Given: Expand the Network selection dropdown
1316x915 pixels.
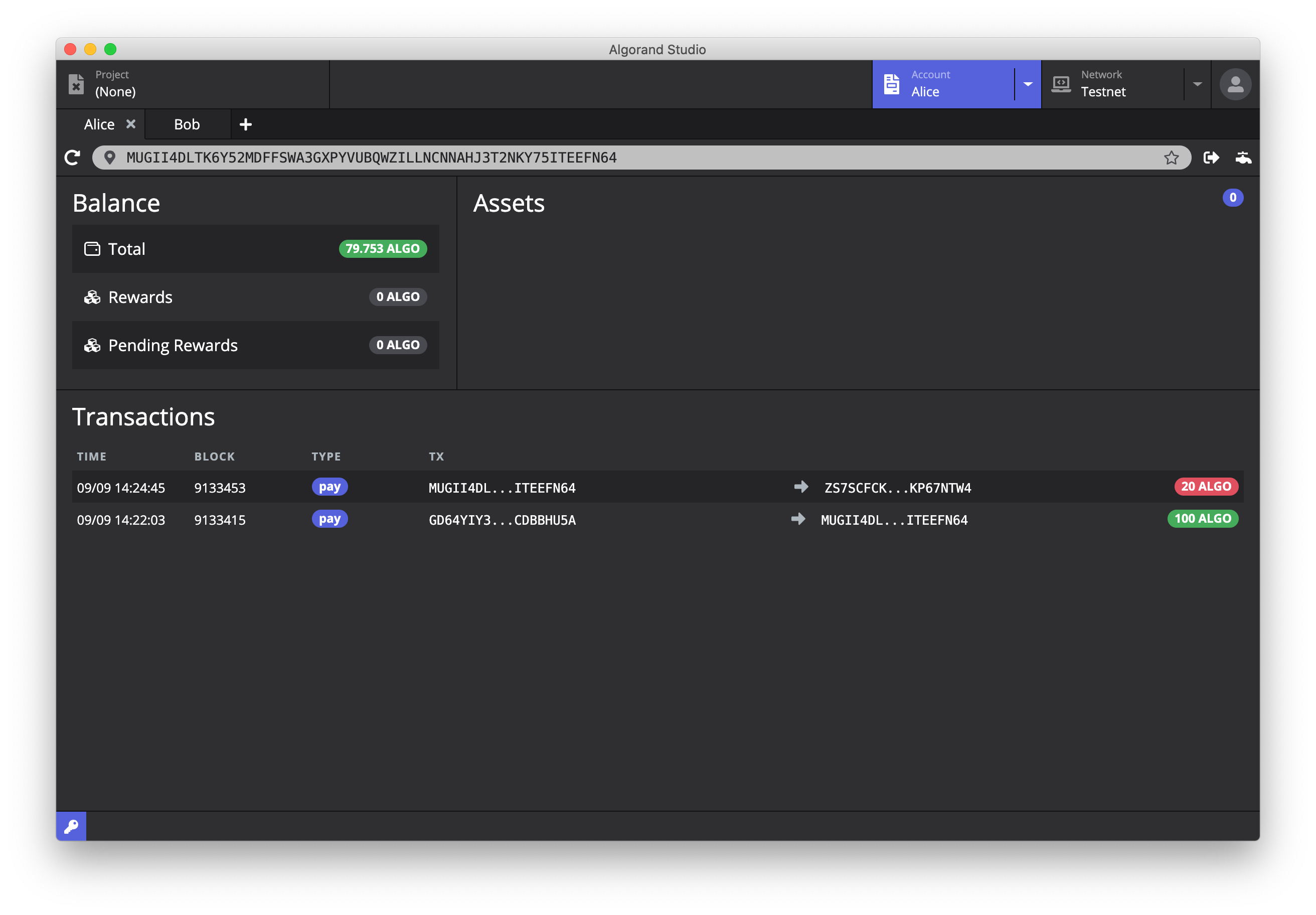Looking at the screenshot, I should 1197,84.
